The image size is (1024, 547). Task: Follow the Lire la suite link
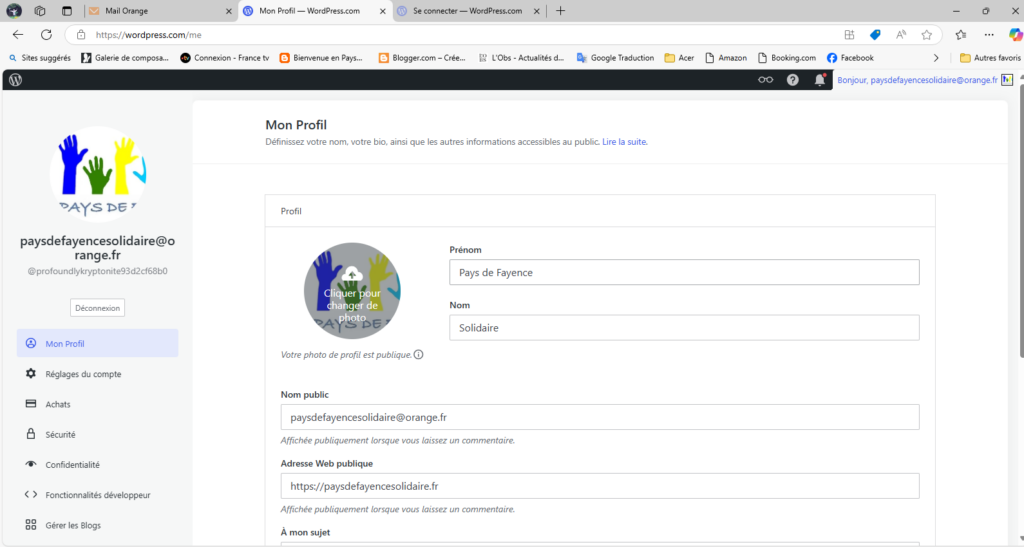click(624, 142)
